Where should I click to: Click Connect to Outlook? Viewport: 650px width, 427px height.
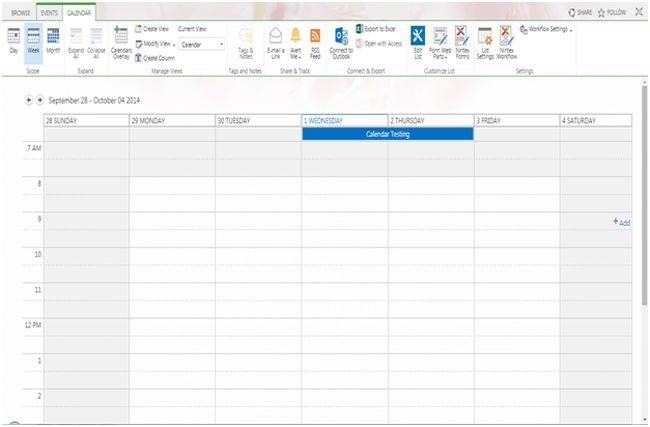coord(341,43)
